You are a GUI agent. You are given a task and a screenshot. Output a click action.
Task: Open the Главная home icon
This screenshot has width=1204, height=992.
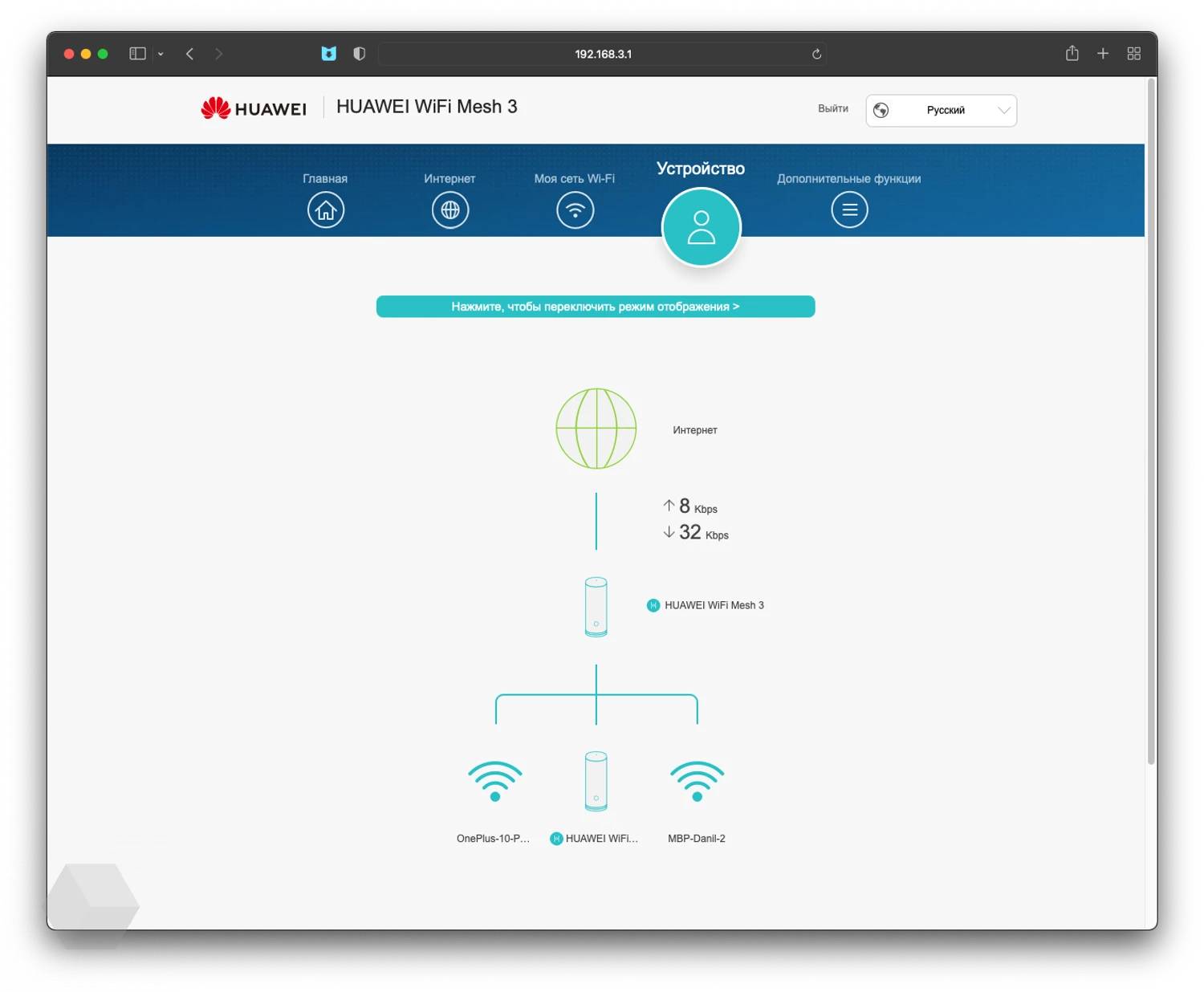(325, 210)
